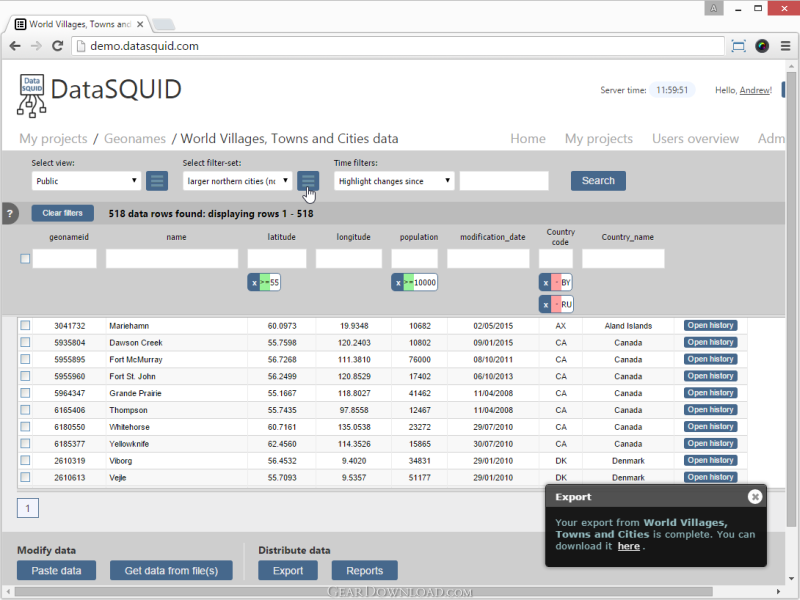Click the vertical page scrollbar
The image size is (800, 600).
coord(791,298)
